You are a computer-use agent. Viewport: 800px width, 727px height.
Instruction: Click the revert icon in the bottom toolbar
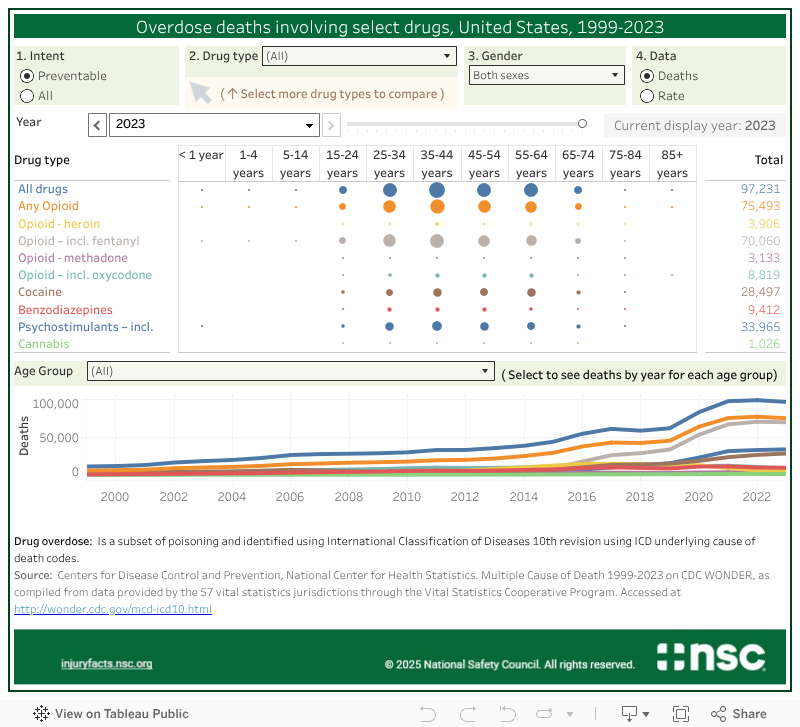[x=507, y=714]
